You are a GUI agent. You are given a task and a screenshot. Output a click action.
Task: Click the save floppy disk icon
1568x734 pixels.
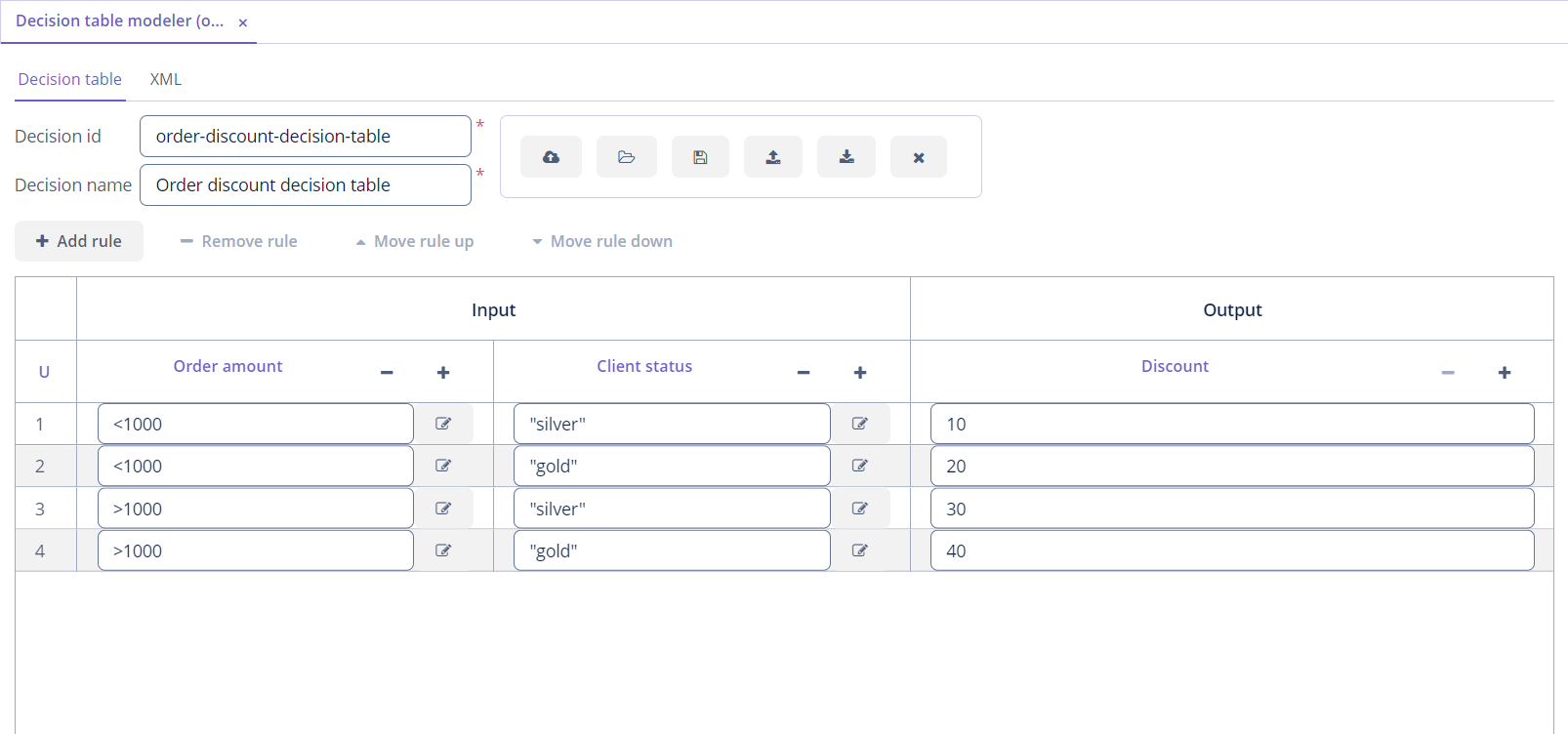700,157
